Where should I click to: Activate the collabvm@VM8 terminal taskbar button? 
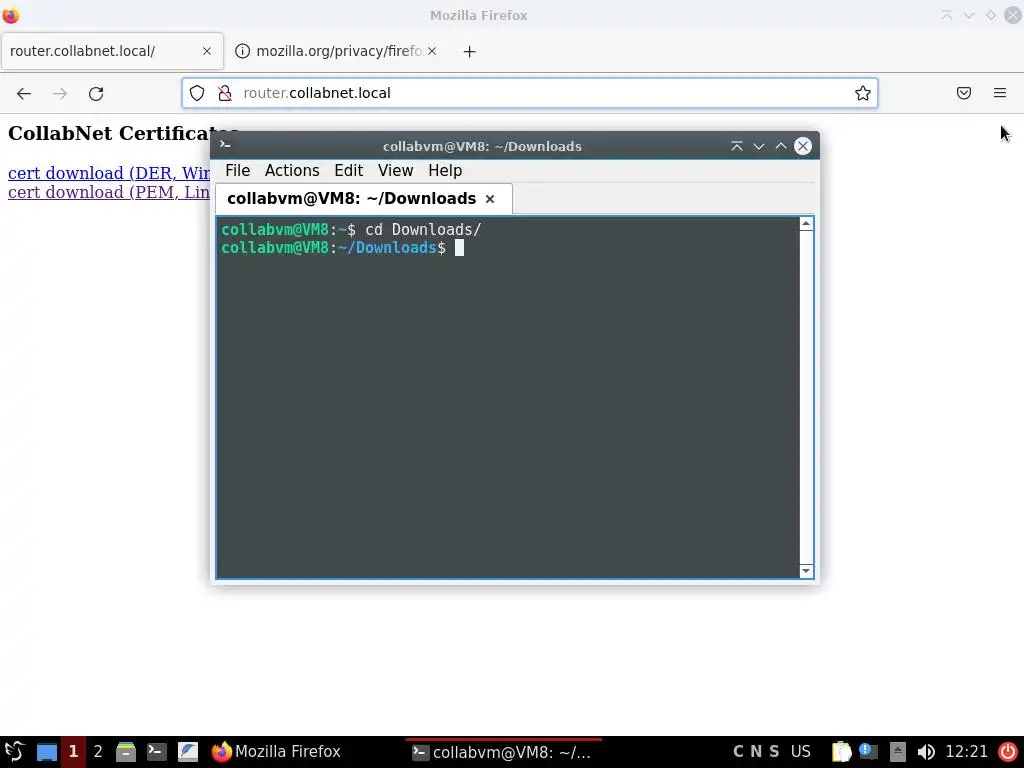click(x=504, y=752)
